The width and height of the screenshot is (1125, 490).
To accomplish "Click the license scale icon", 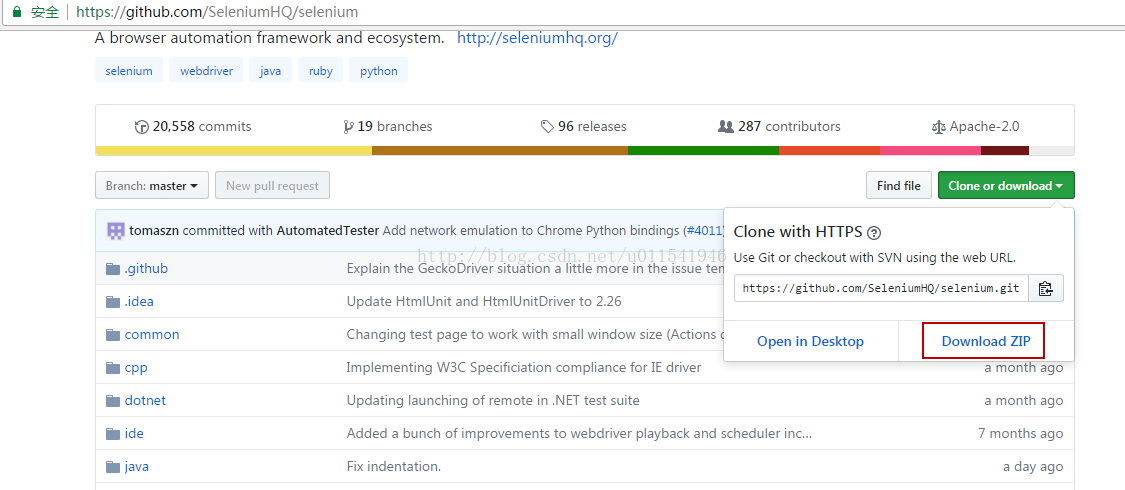I will (x=938, y=127).
